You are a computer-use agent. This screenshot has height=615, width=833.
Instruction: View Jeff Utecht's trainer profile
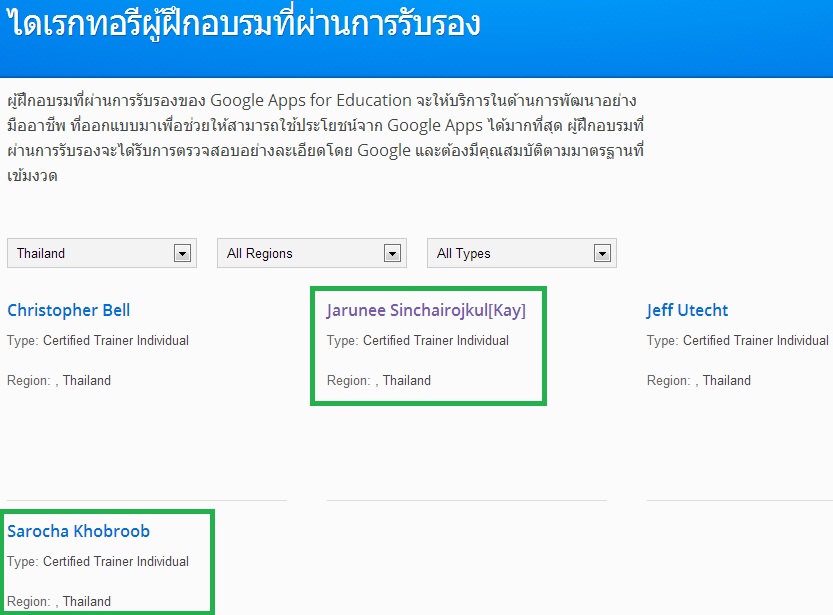[687, 310]
